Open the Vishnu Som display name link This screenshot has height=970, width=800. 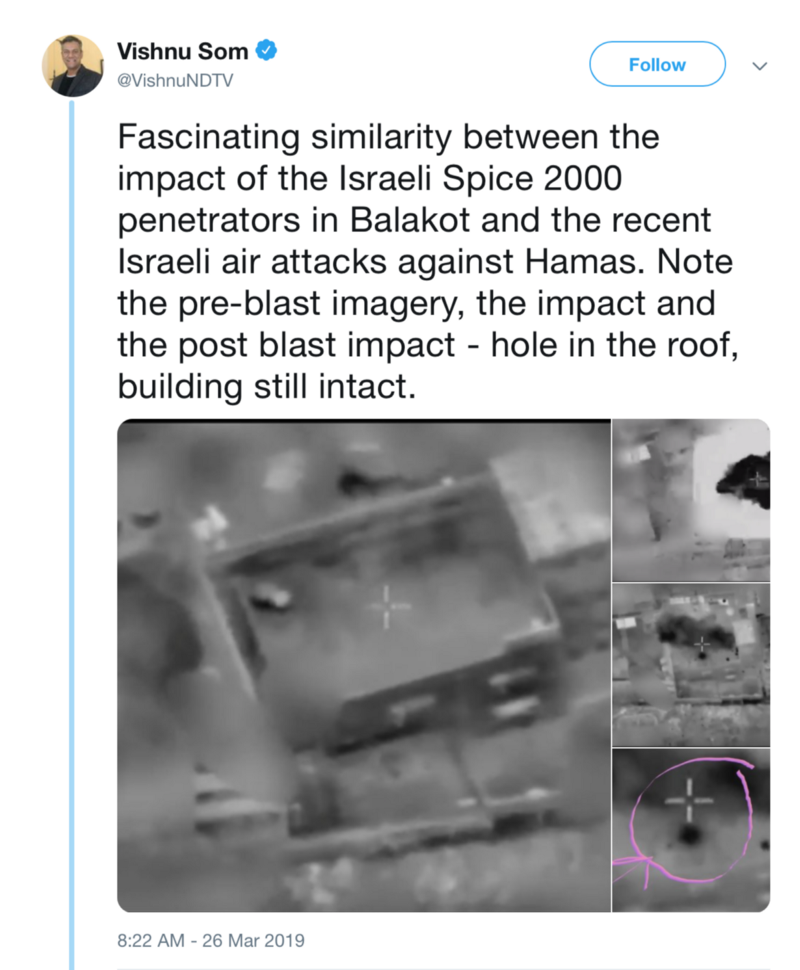183,51
